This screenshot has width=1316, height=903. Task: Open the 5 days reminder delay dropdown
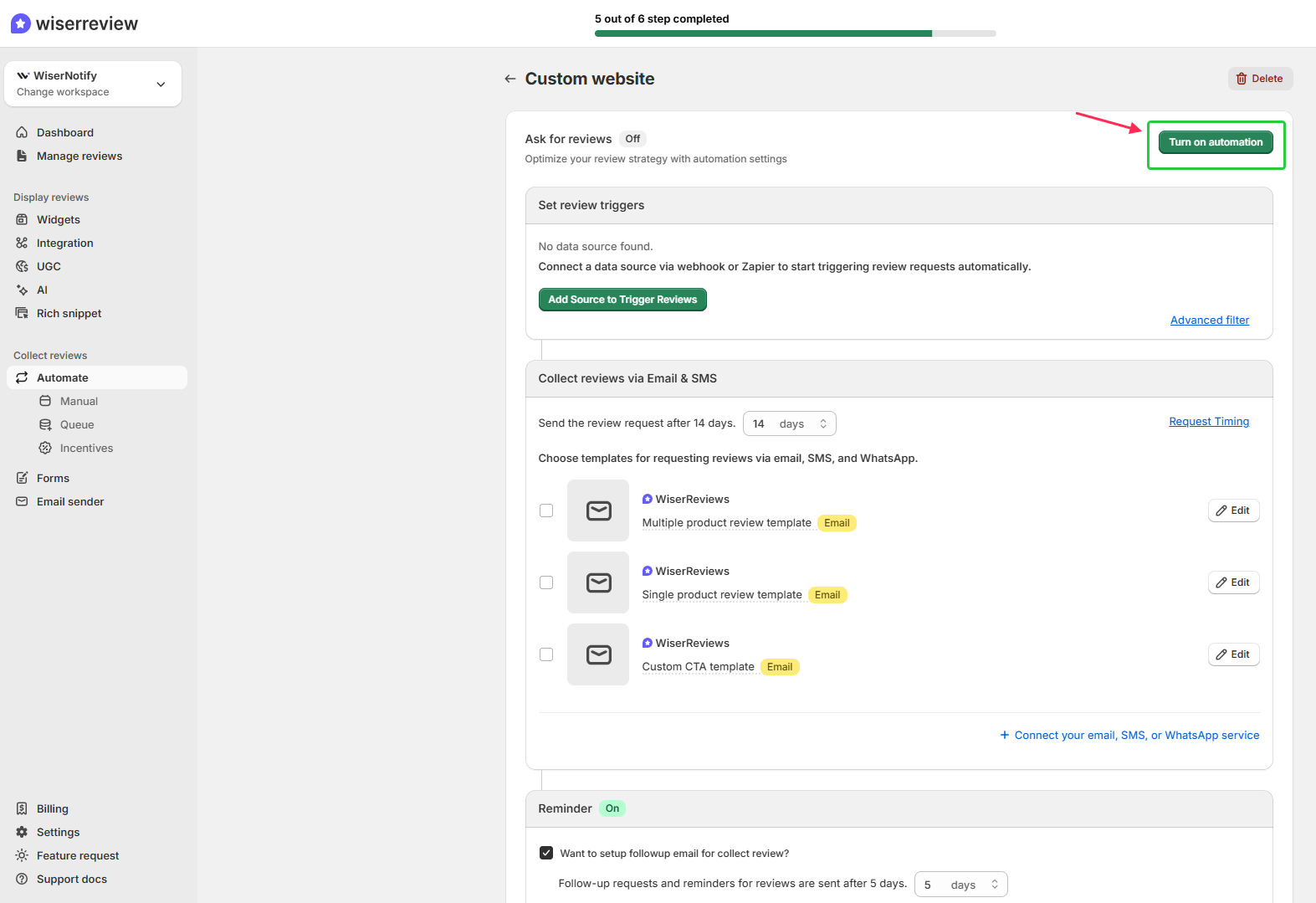point(960,885)
